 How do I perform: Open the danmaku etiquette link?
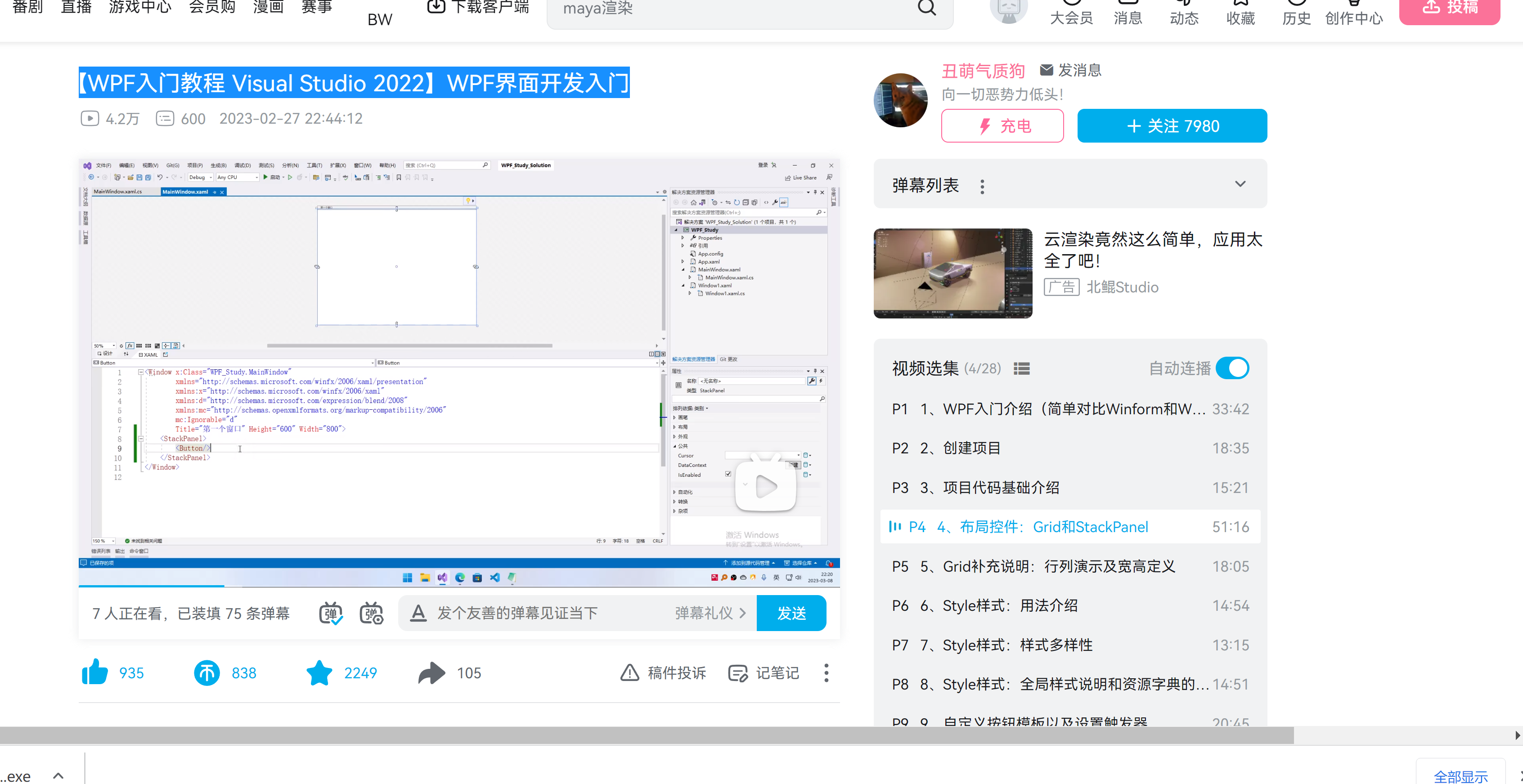tap(710, 613)
